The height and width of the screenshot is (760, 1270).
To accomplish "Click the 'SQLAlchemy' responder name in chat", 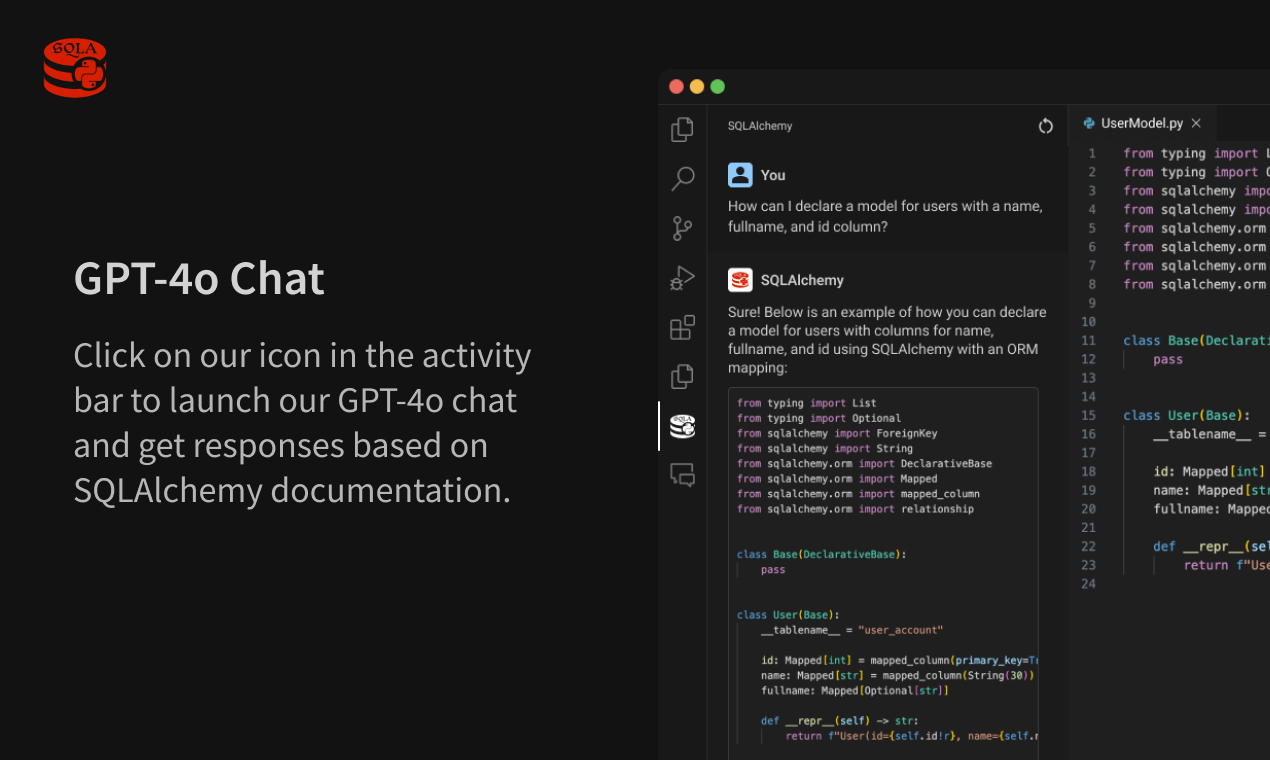I will (802, 280).
